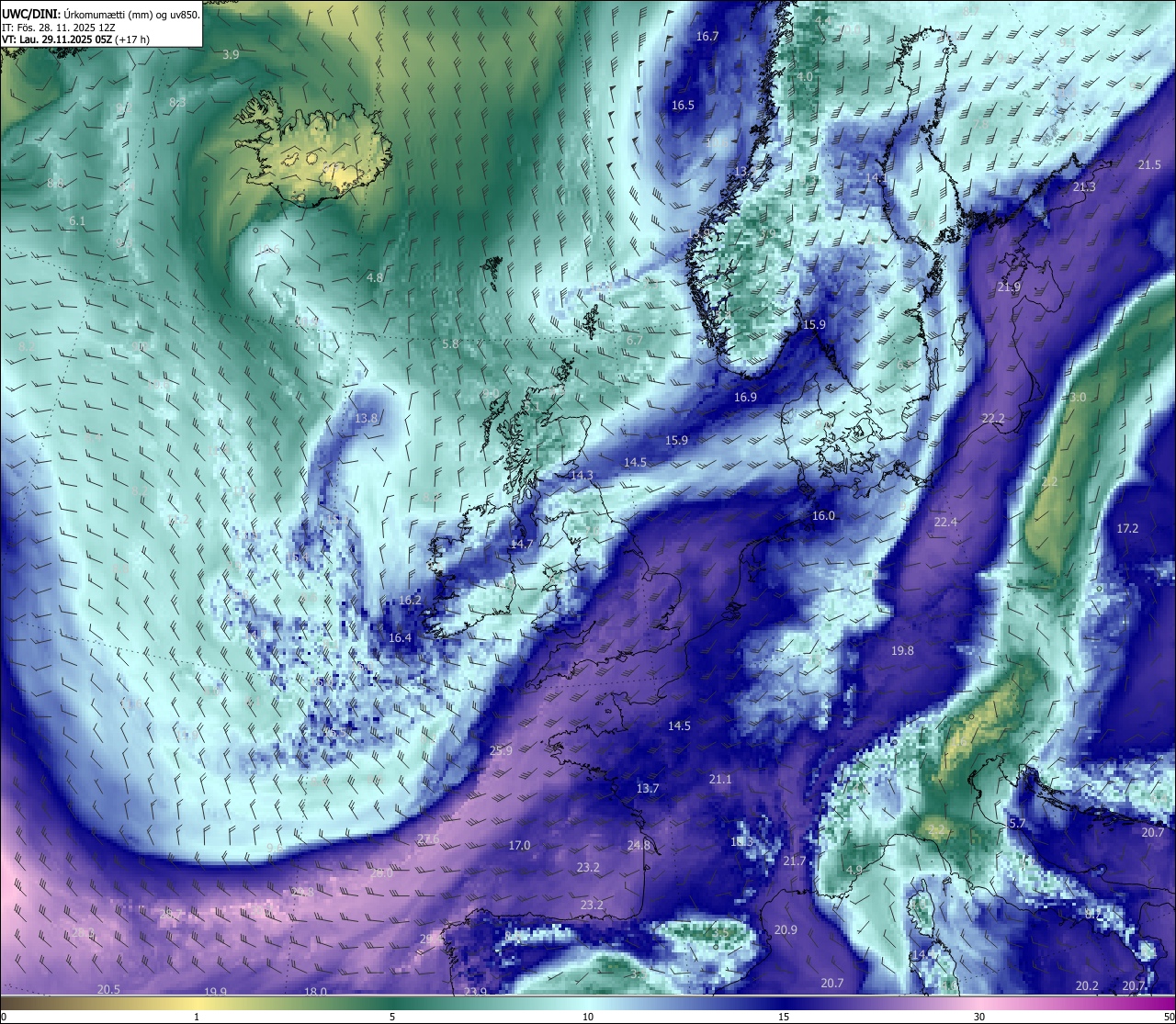Click the color scale label 10
Screen dimensions: 1176x1024
point(588,1017)
